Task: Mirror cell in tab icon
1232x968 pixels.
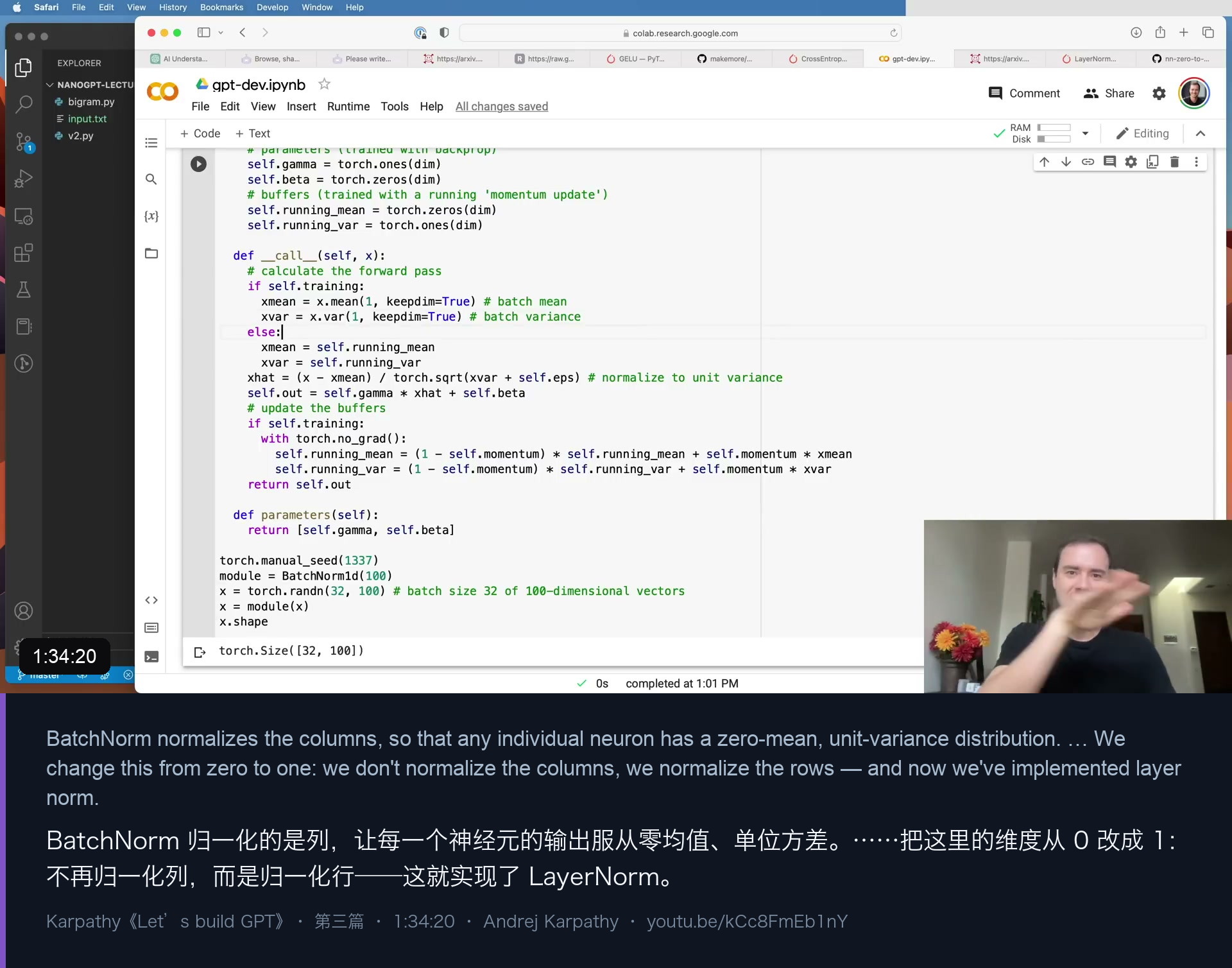Action: point(1153,162)
